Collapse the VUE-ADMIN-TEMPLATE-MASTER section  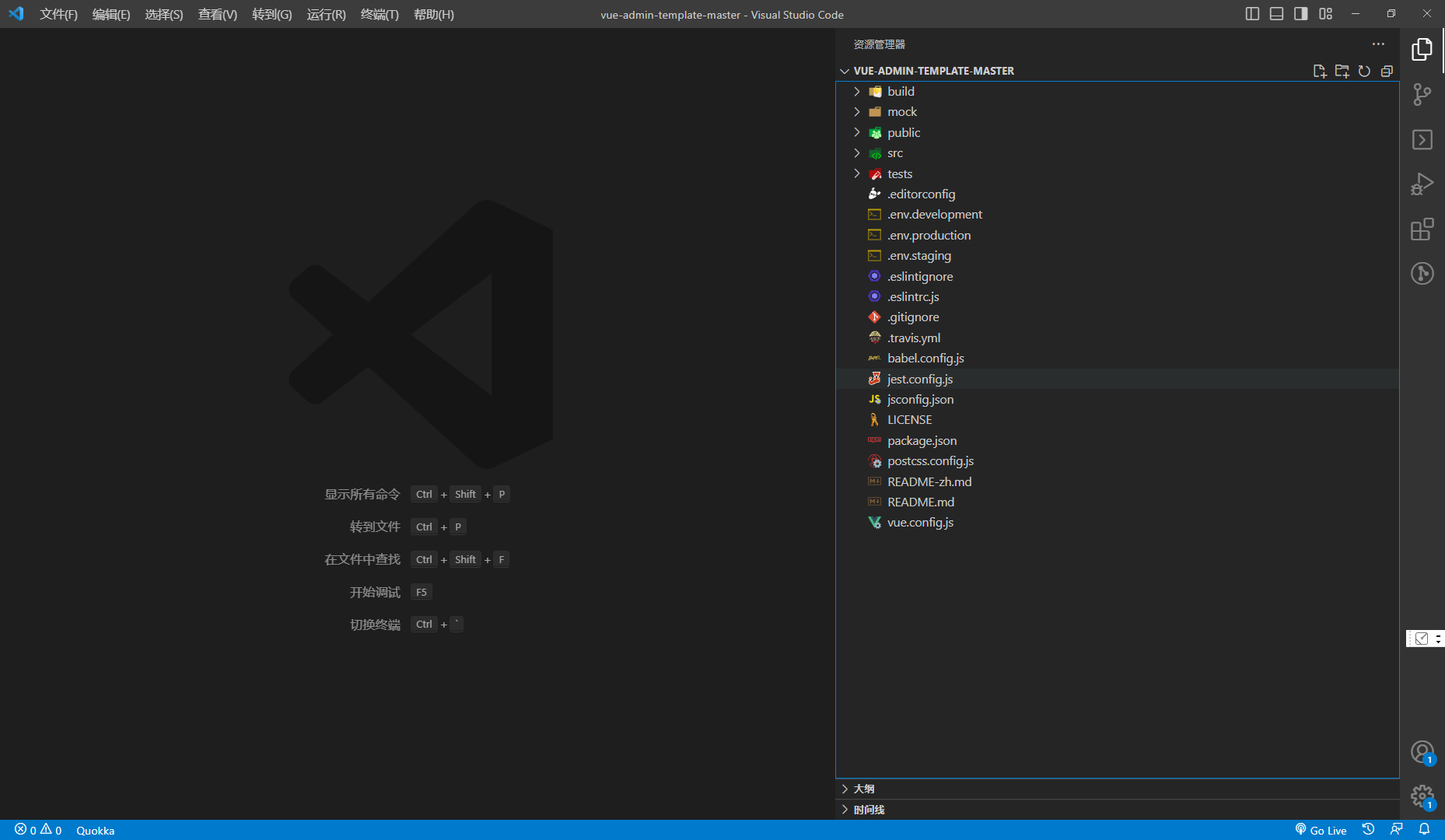click(933, 71)
